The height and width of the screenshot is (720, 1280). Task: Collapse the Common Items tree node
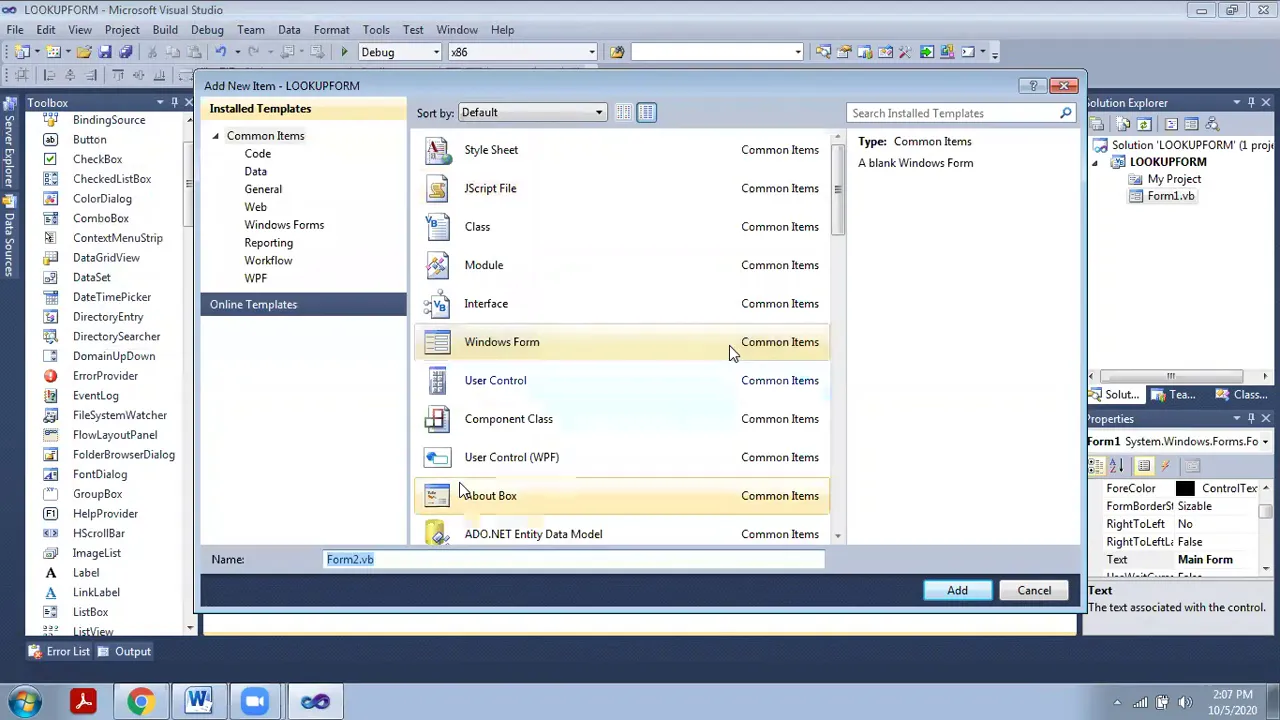[x=216, y=136]
